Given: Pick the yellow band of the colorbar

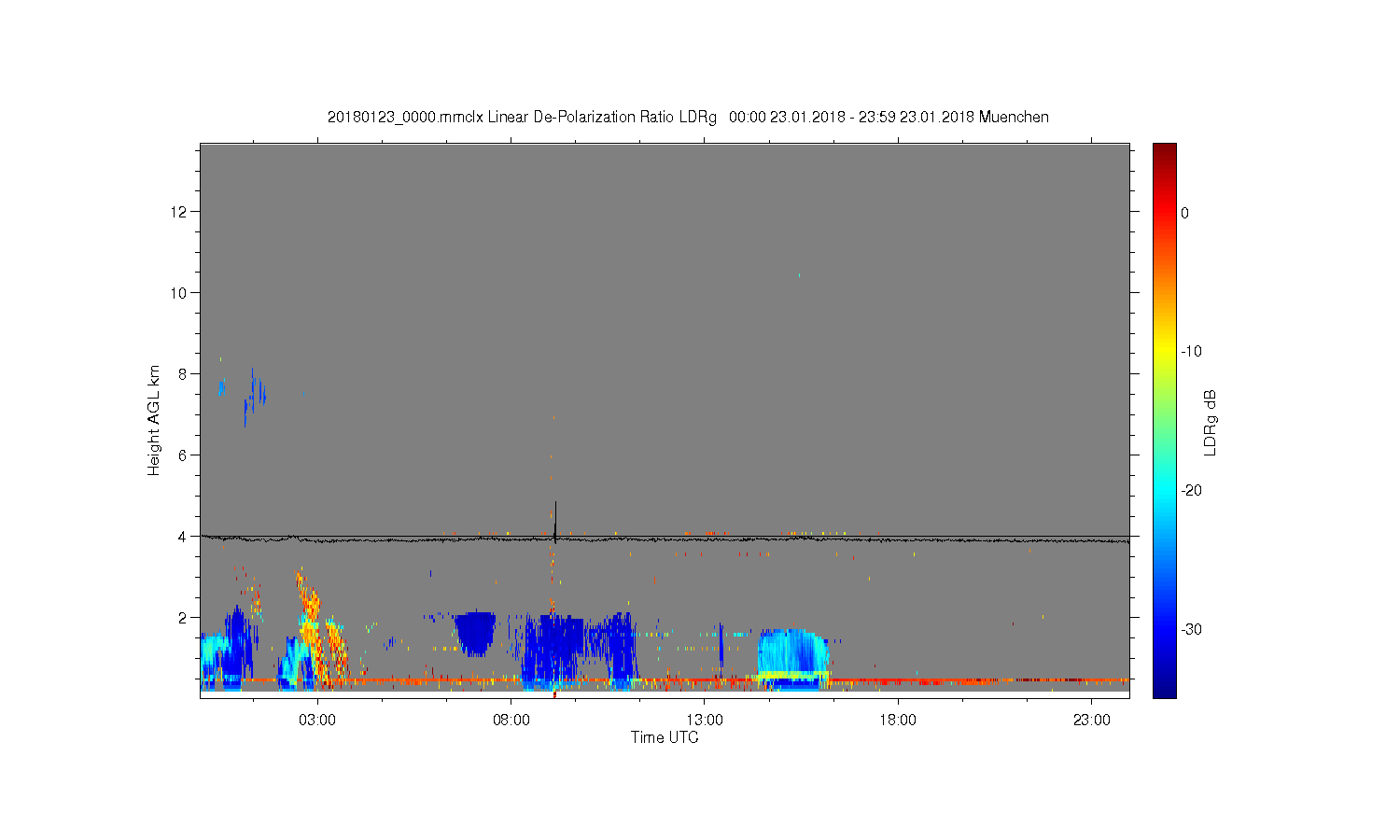Looking at the screenshot, I should point(1165,352).
